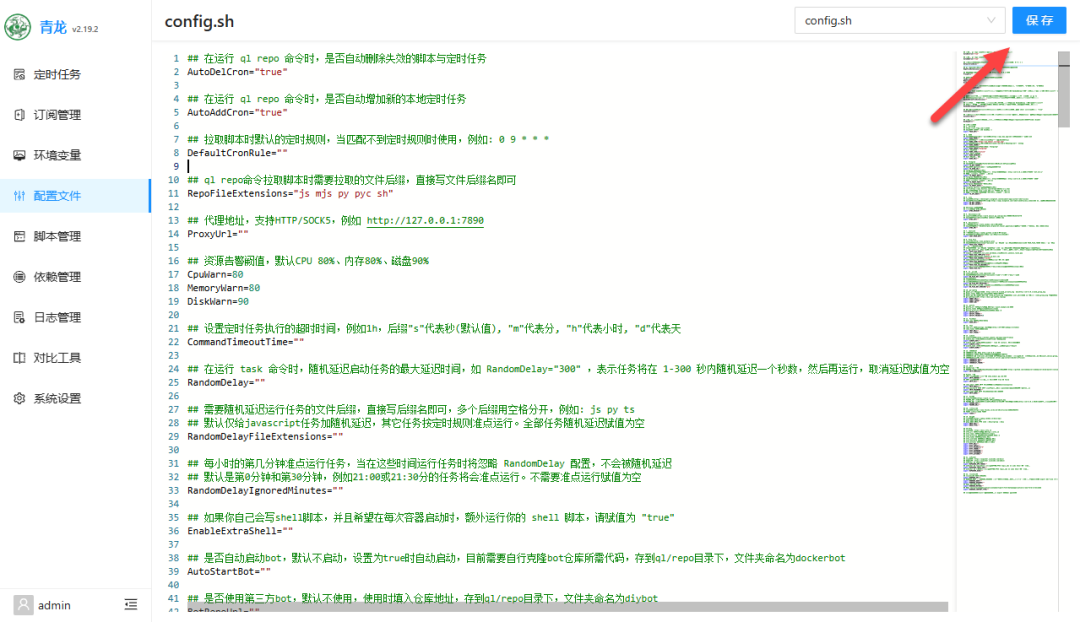Open 系统设置 menu entry
1080x622 pixels.
[x=75, y=398]
